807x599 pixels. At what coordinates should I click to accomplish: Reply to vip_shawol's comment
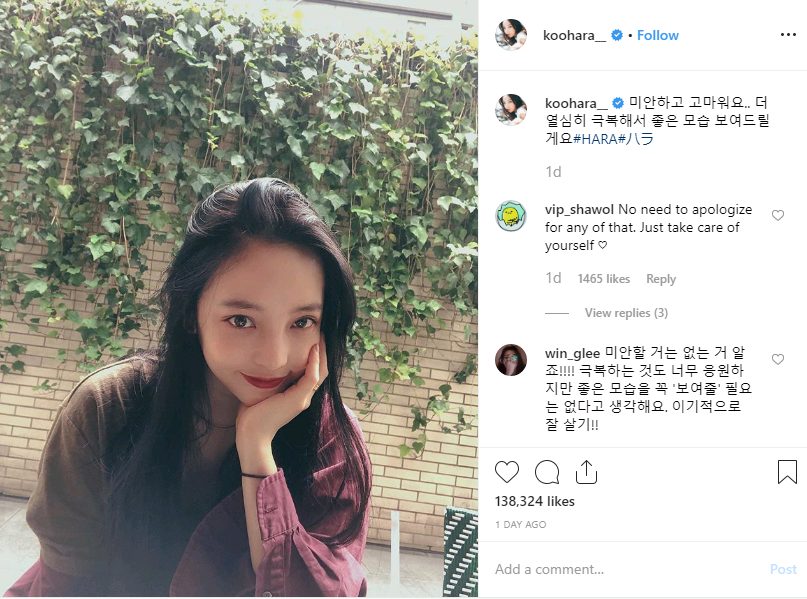(x=661, y=279)
